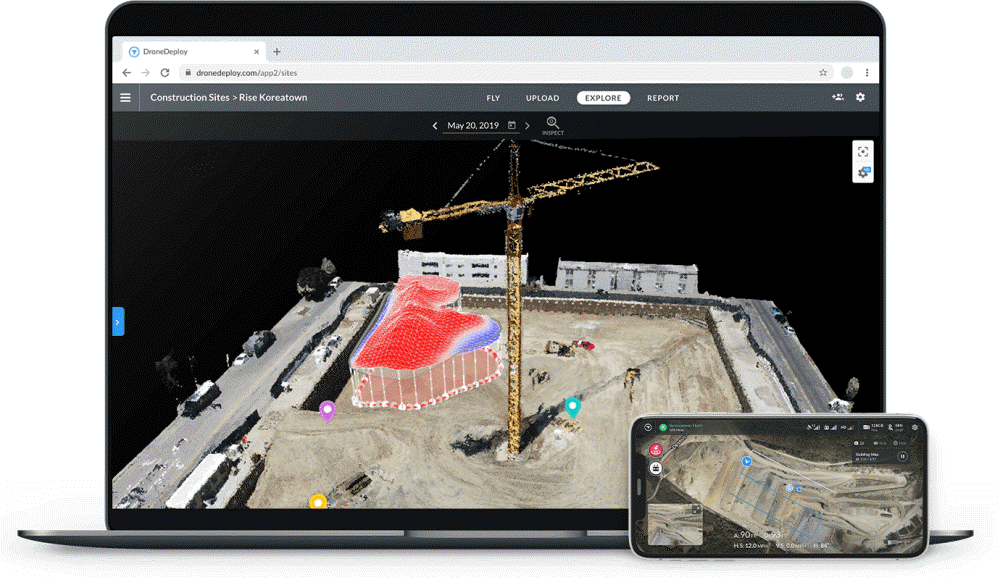Open the 3D view settings gear icon
Viewport: 1000px width, 577px height.
click(863, 172)
